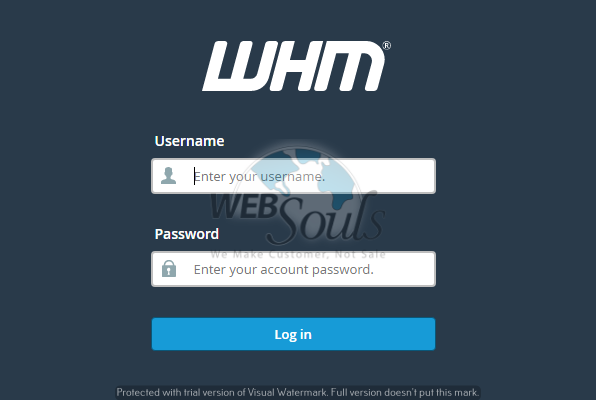Click the Visual Watermark trial notice text
This screenshot has width=596, height=400.
pos(298,392)
